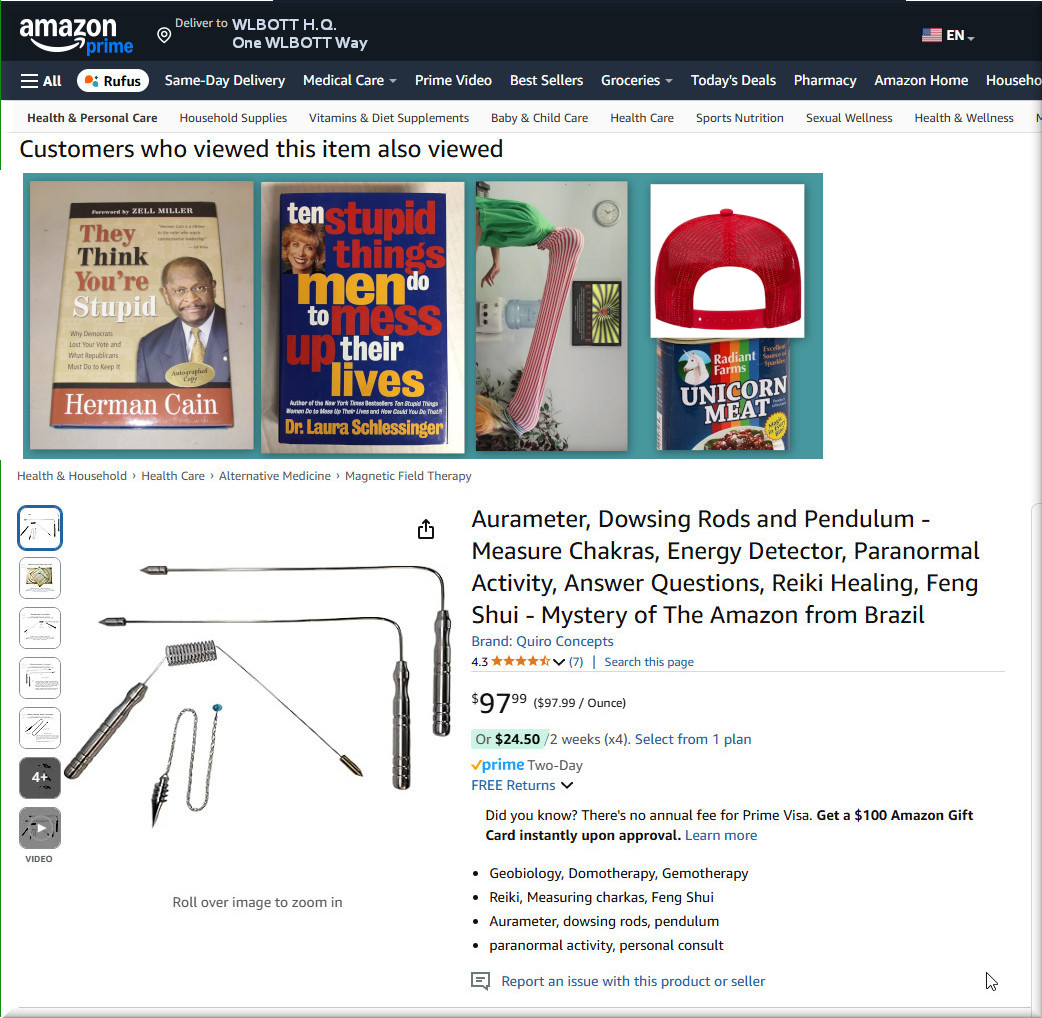This screenshot has height=1018, width=1042.
Task: Open the Brand: Quiro Concepts link
Action: 542,641
